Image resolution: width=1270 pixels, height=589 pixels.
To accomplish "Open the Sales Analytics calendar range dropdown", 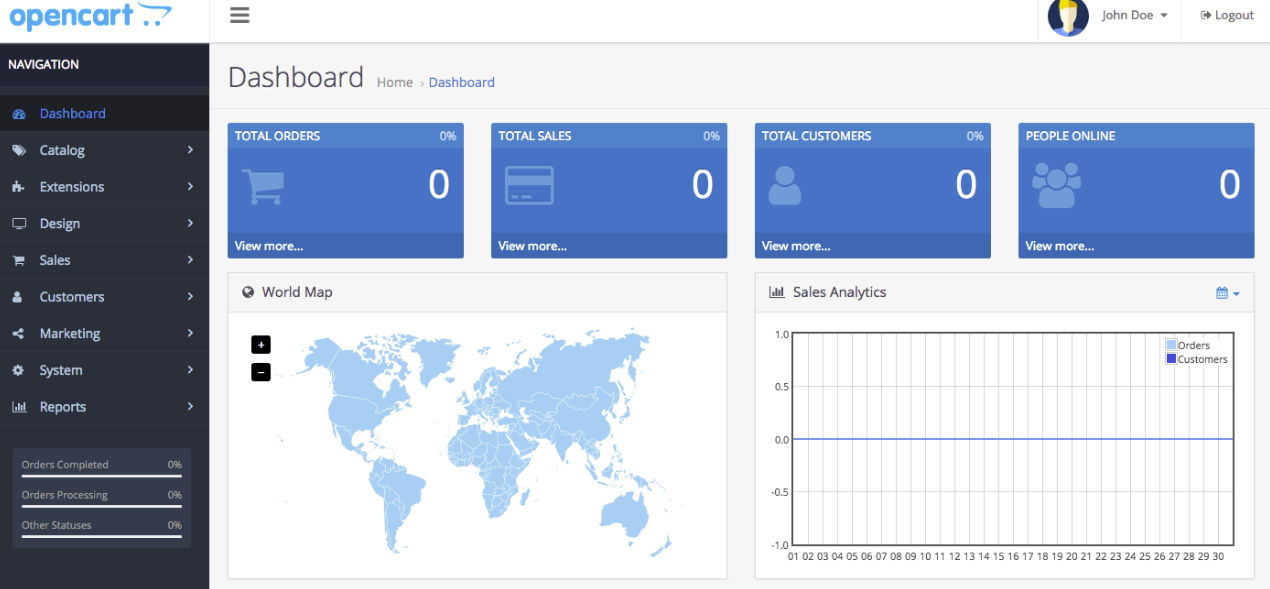I will click(x=1228, y=293).
